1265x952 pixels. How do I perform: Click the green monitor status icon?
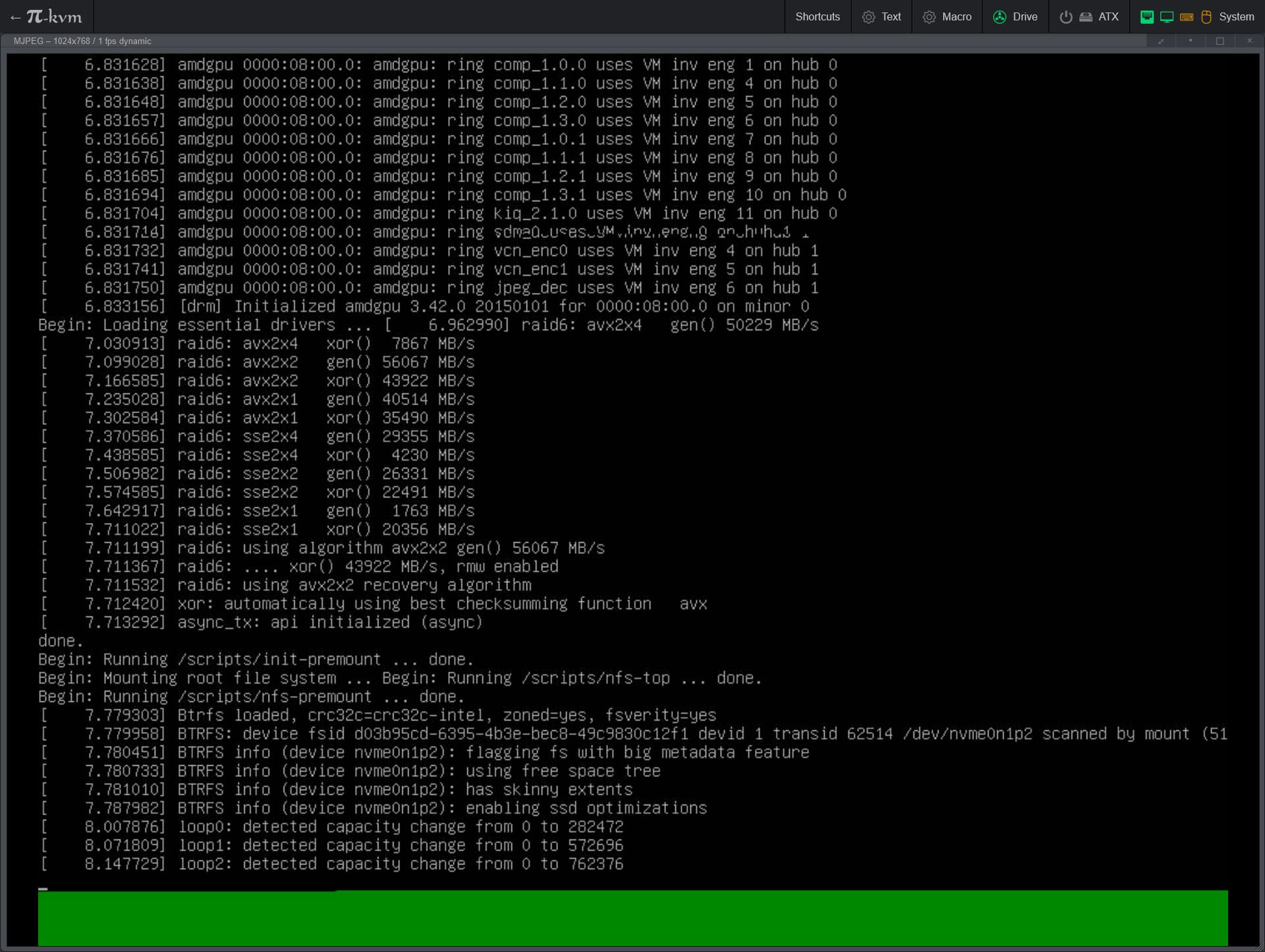[x=1166, y=17]
